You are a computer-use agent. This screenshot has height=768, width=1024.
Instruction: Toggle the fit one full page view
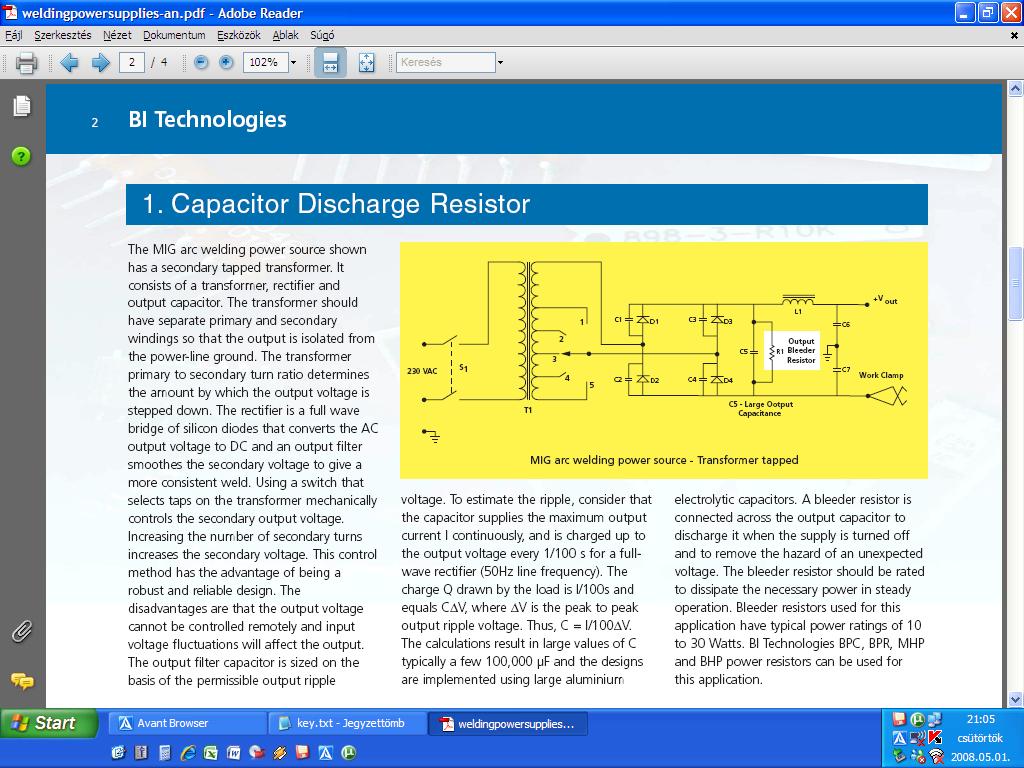click(366, 63)
